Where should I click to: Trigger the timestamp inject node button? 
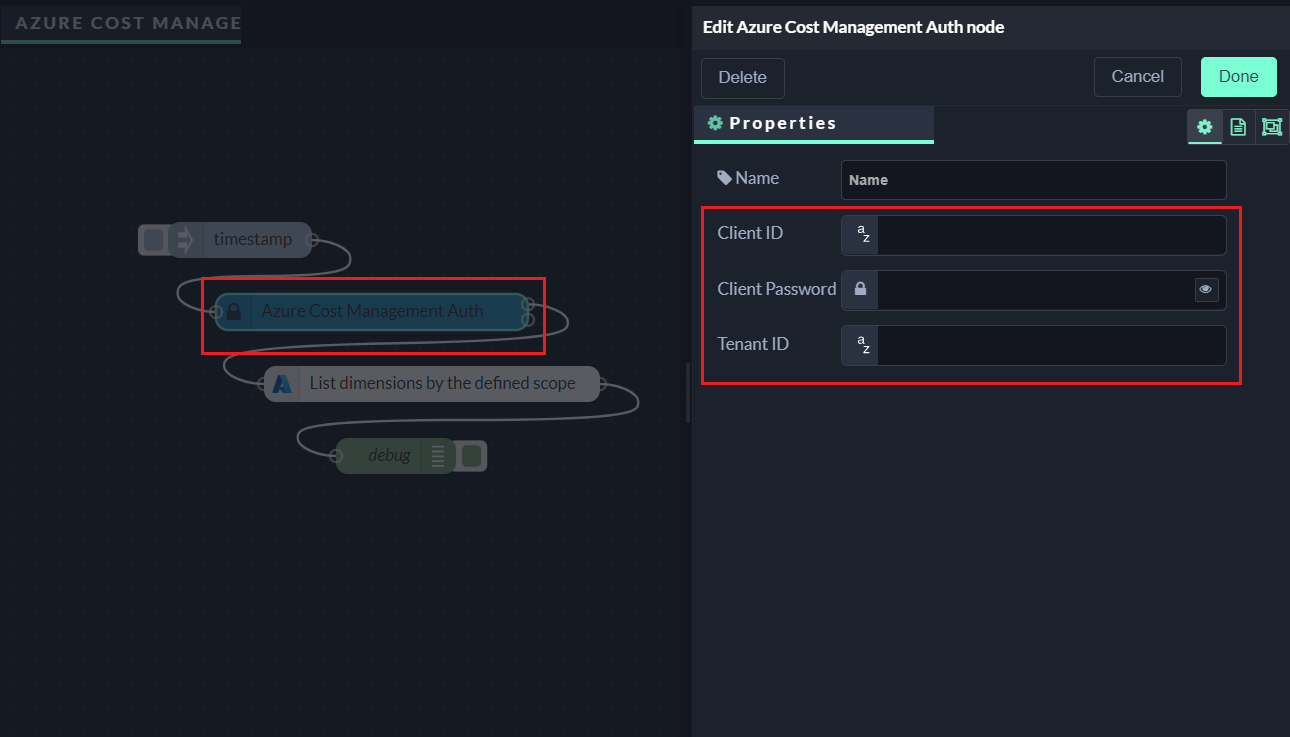coord(153,240)
